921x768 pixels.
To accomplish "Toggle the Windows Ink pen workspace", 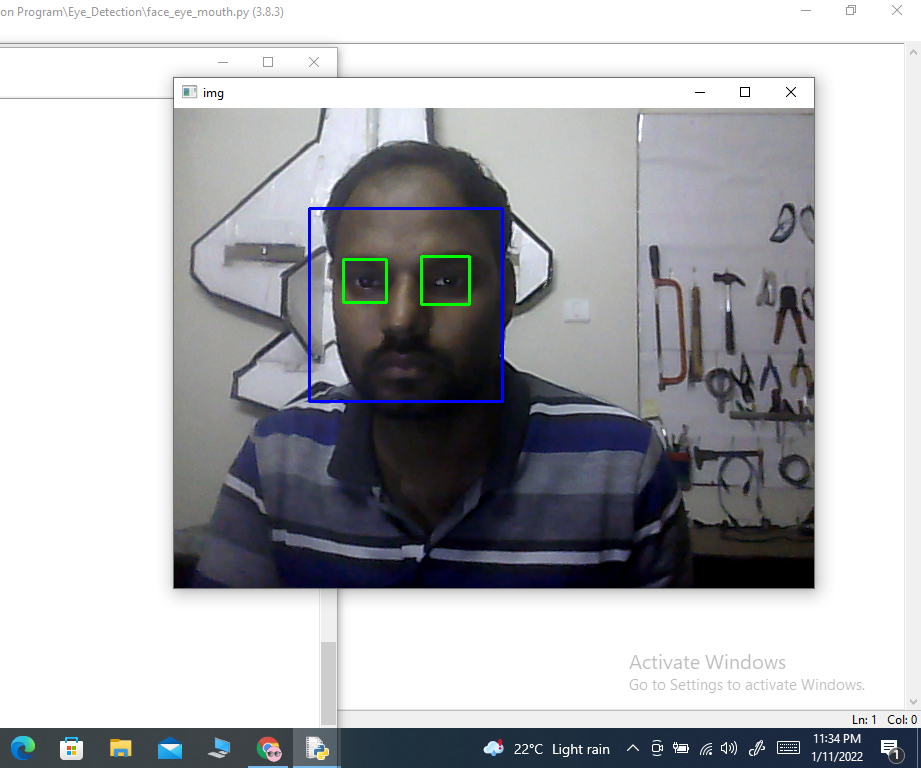I will click(x=756, y=748).
